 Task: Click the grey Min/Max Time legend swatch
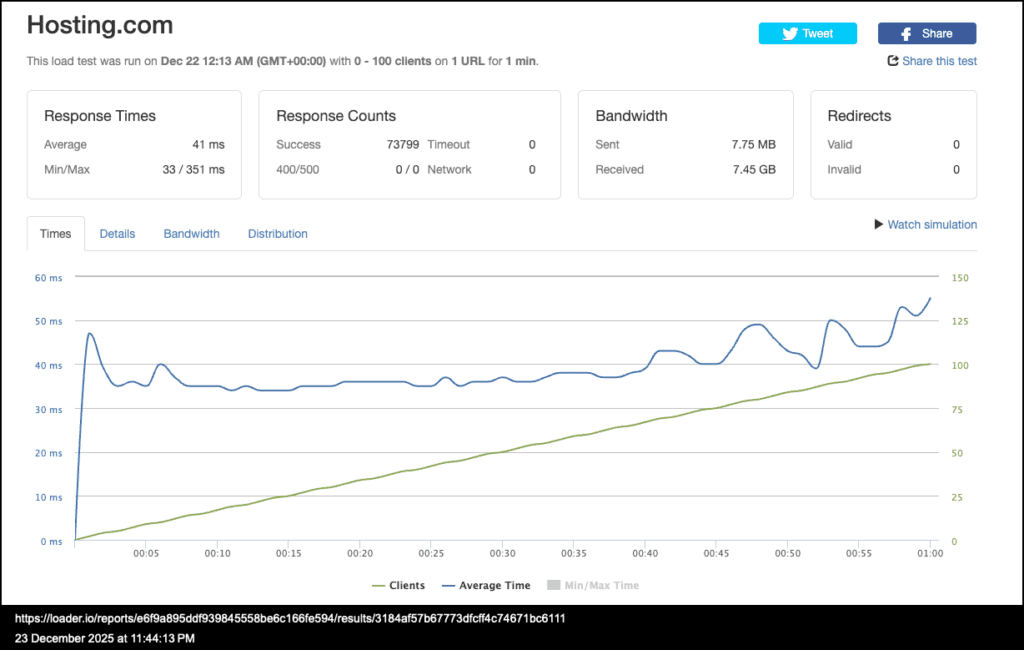point(552,586)
